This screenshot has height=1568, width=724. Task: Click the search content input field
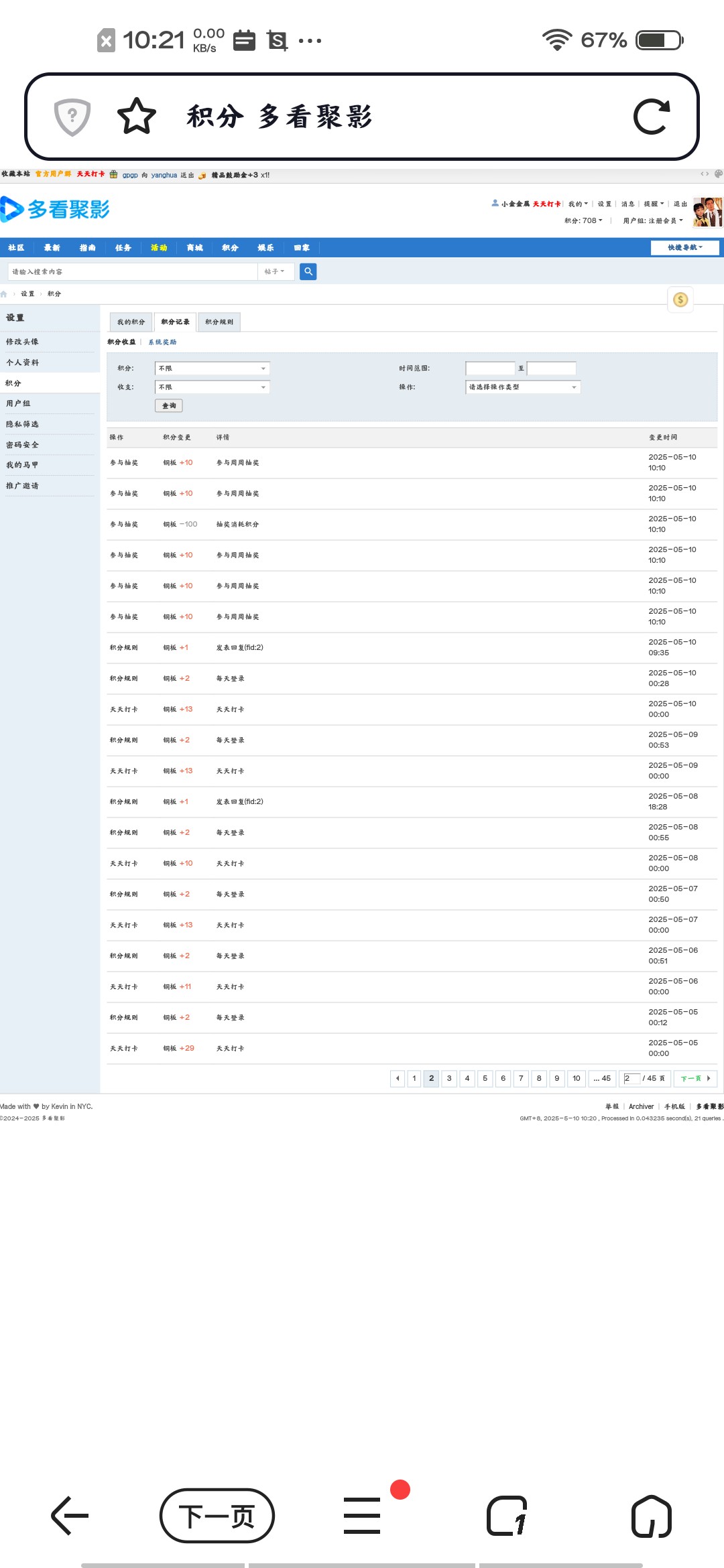click(x=133, y=272)
